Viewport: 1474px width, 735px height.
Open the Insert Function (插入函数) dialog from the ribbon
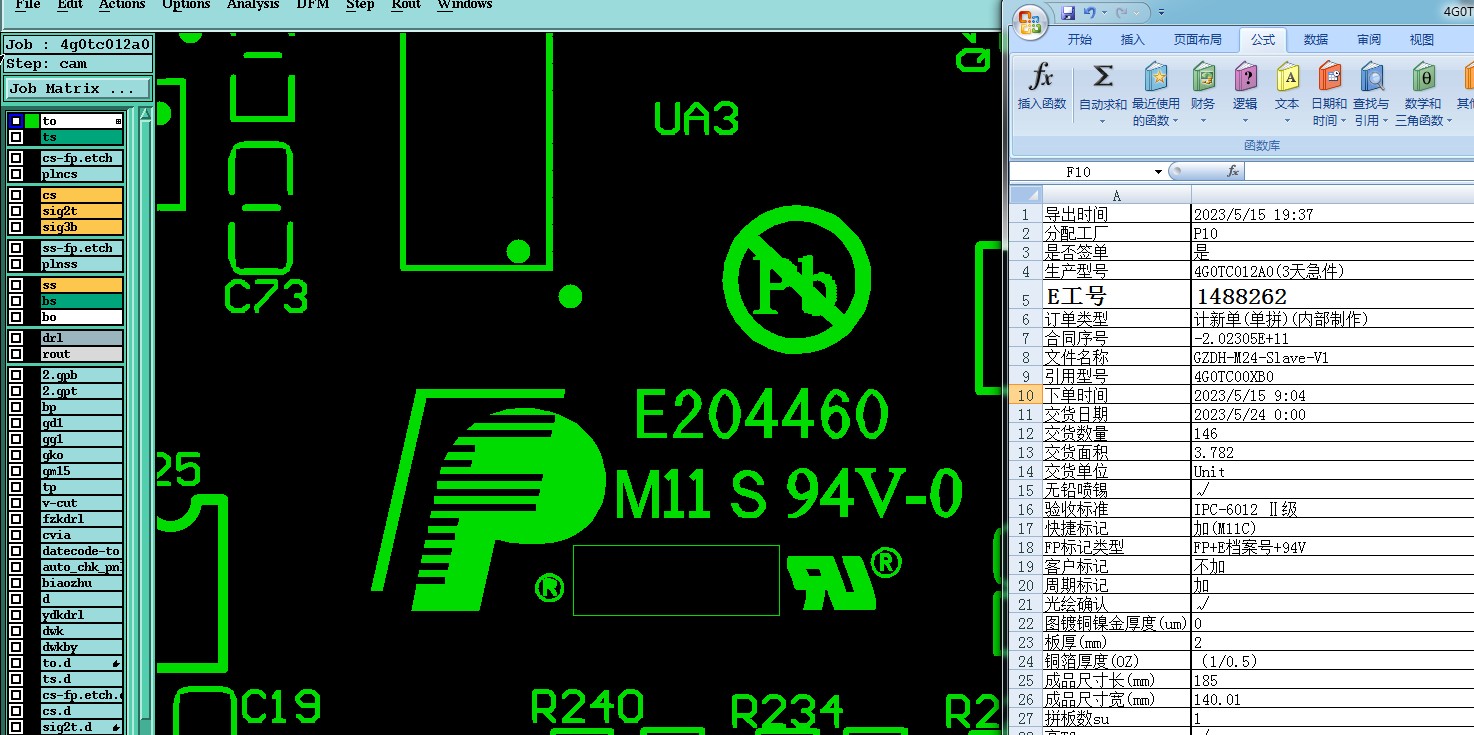coord(1042,86)
